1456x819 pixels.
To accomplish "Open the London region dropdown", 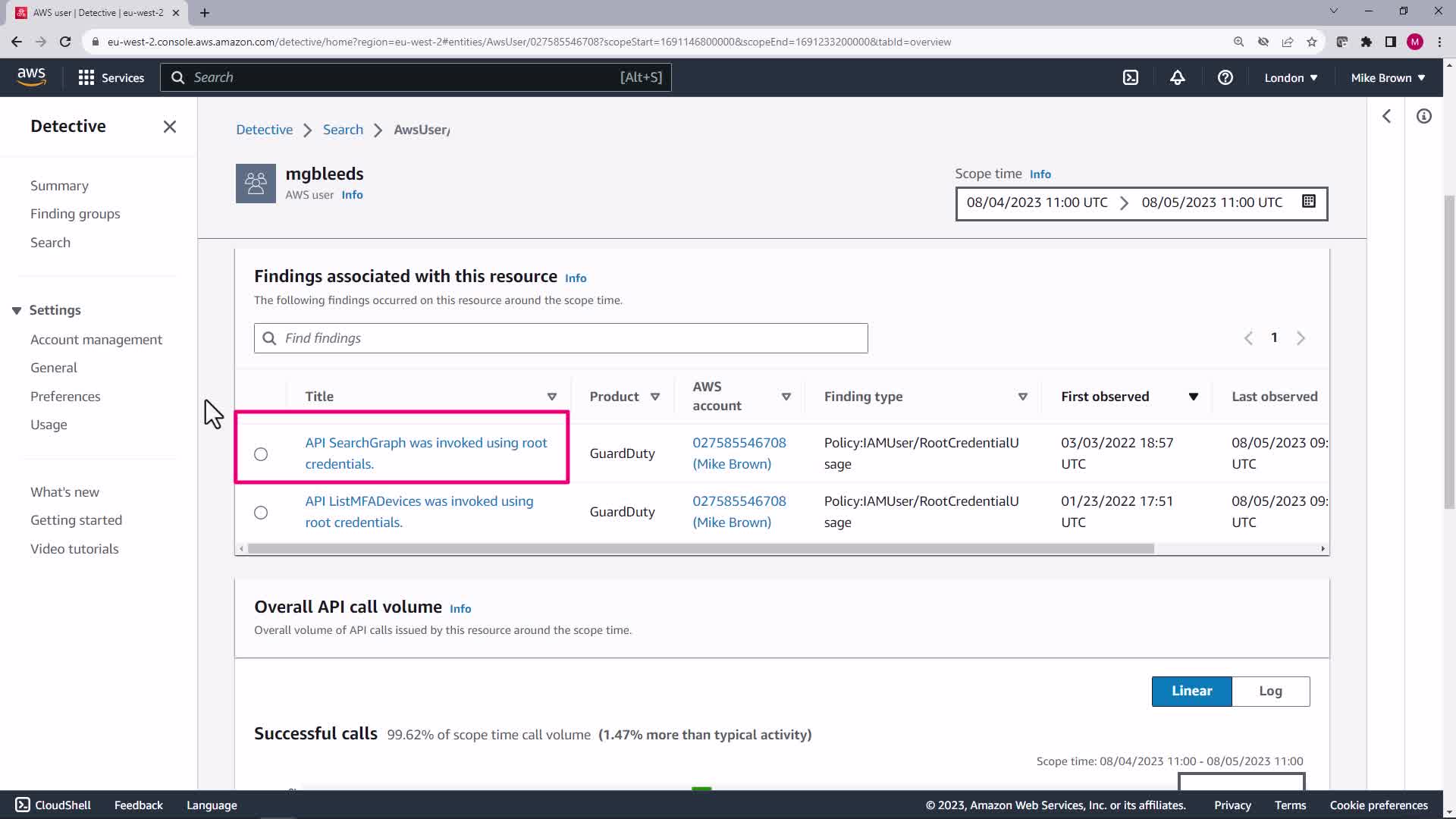I will [1290, 77].
